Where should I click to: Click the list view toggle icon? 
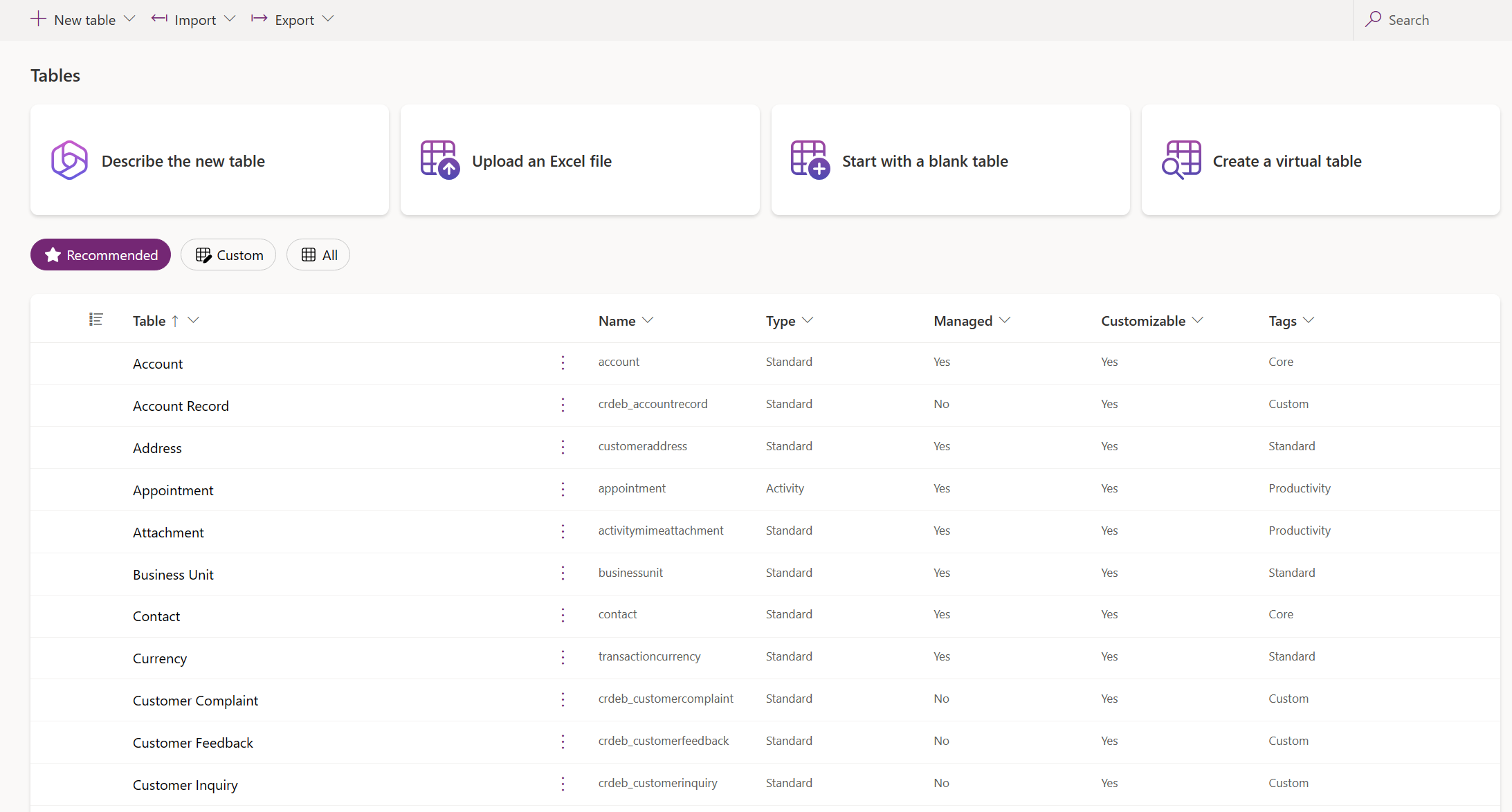click(96, 319)
